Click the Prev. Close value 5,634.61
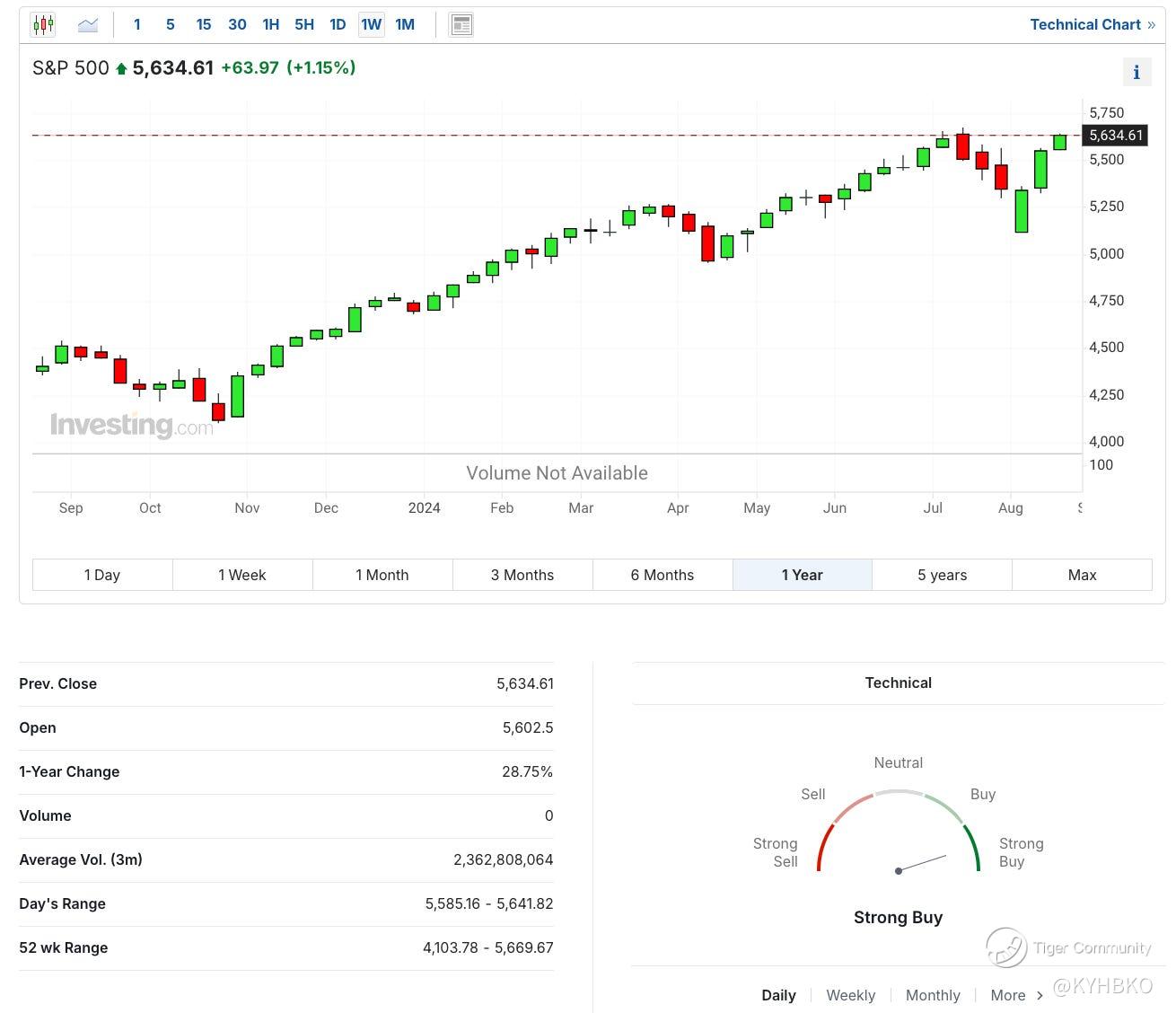Viewport: 1176px width, 1013px height. 525,683
